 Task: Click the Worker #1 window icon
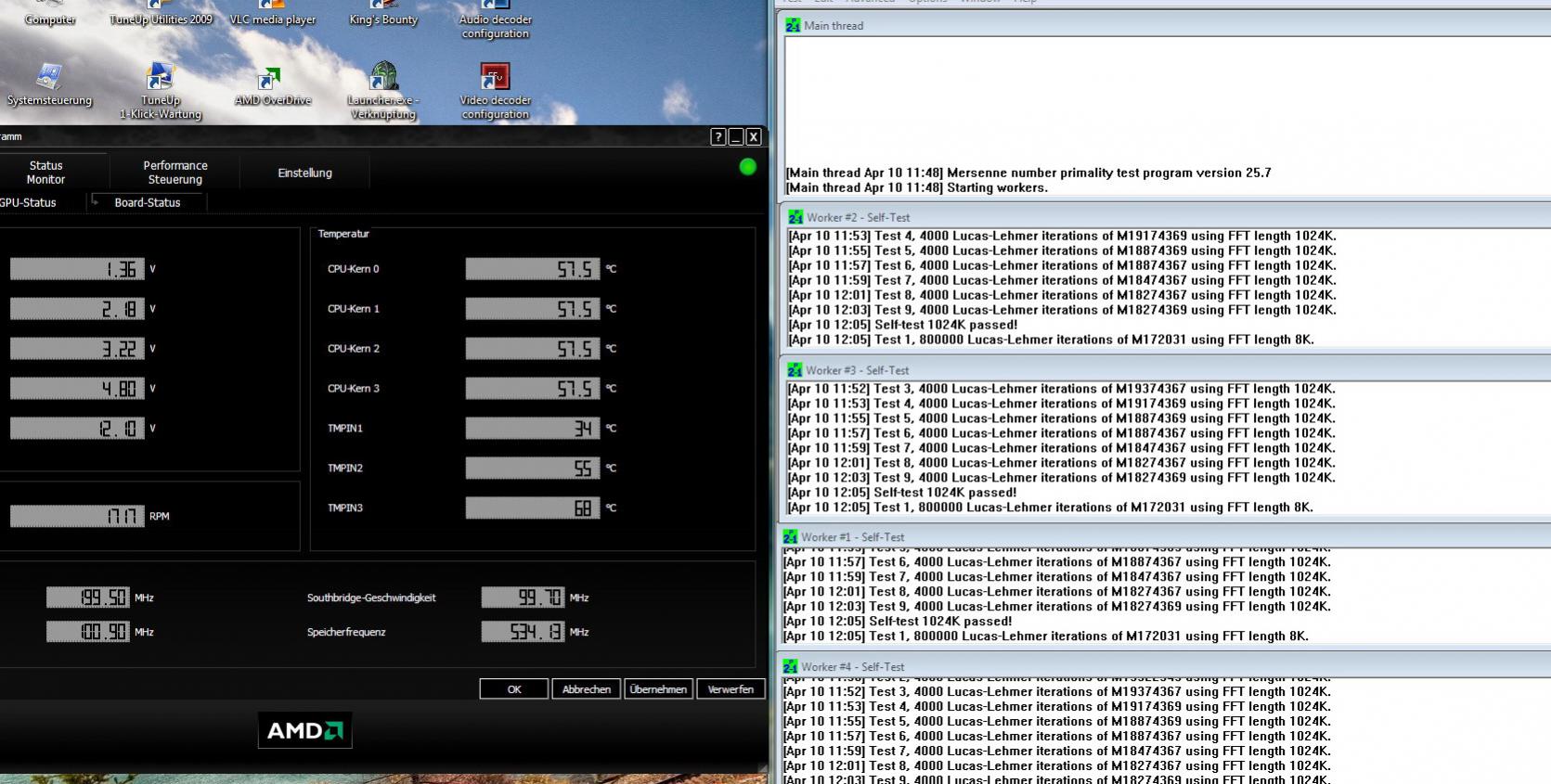[790, 537]
